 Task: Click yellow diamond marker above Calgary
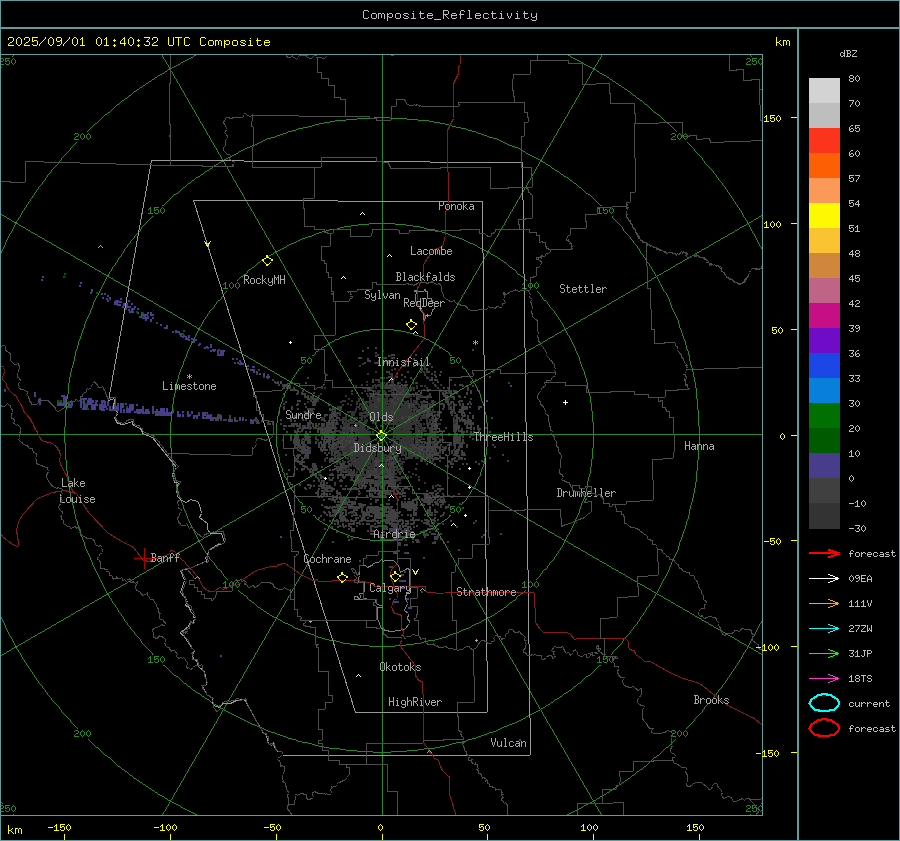[395, 576]
